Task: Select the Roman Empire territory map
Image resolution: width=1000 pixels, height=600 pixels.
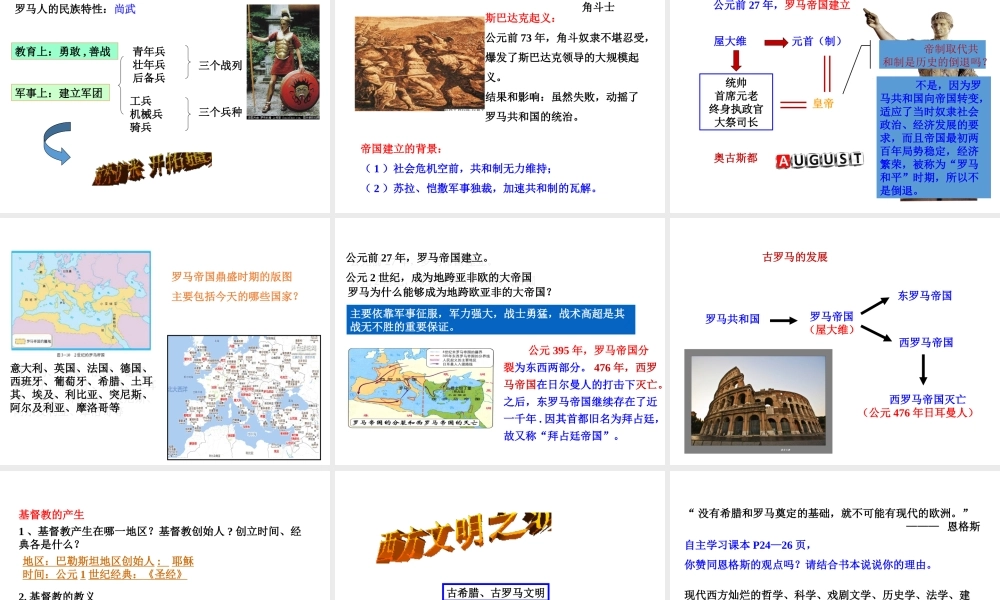Action: tap(81, 300)
